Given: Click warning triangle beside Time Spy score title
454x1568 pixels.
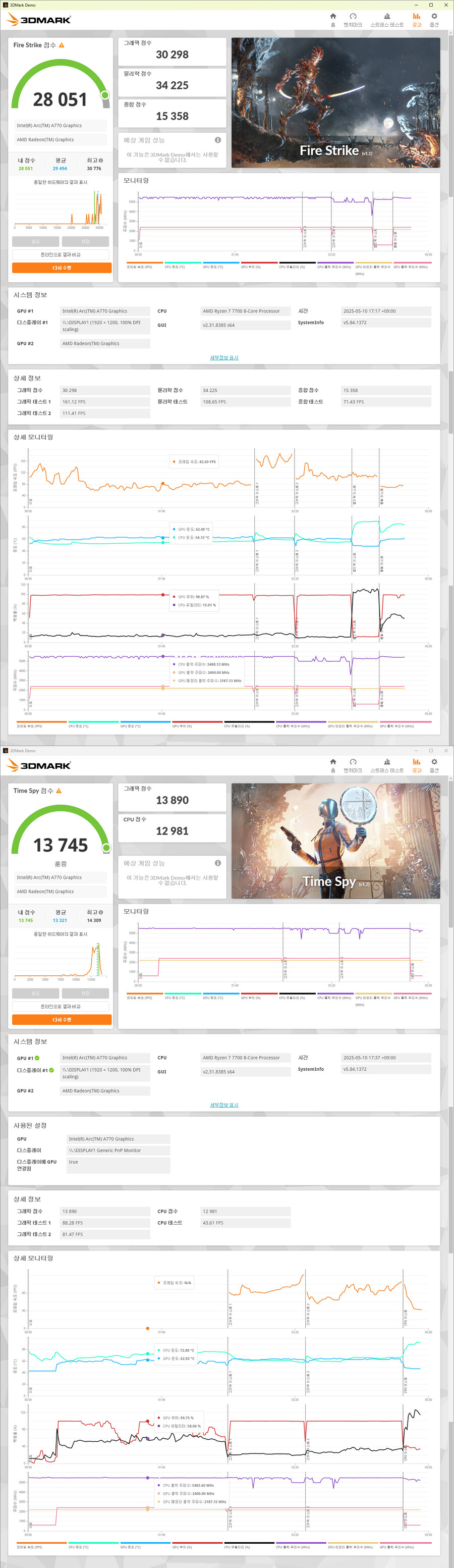Looking at the screenshot, I should [x=59, y=791].
